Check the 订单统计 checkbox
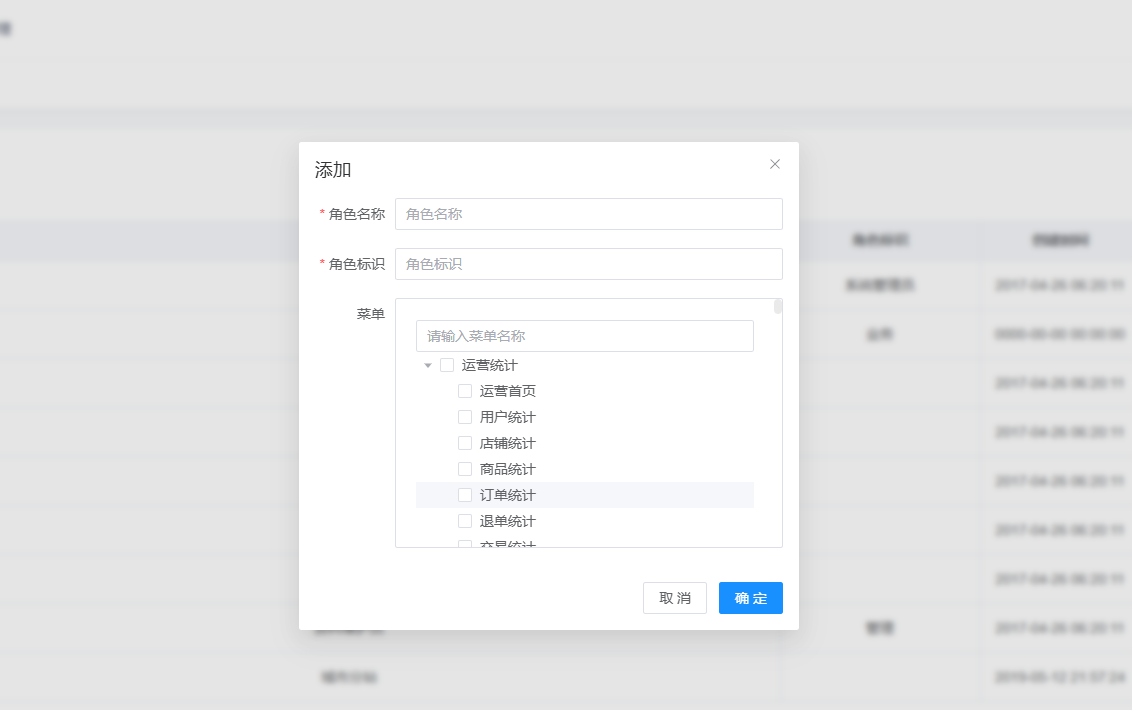 [465, 495]
